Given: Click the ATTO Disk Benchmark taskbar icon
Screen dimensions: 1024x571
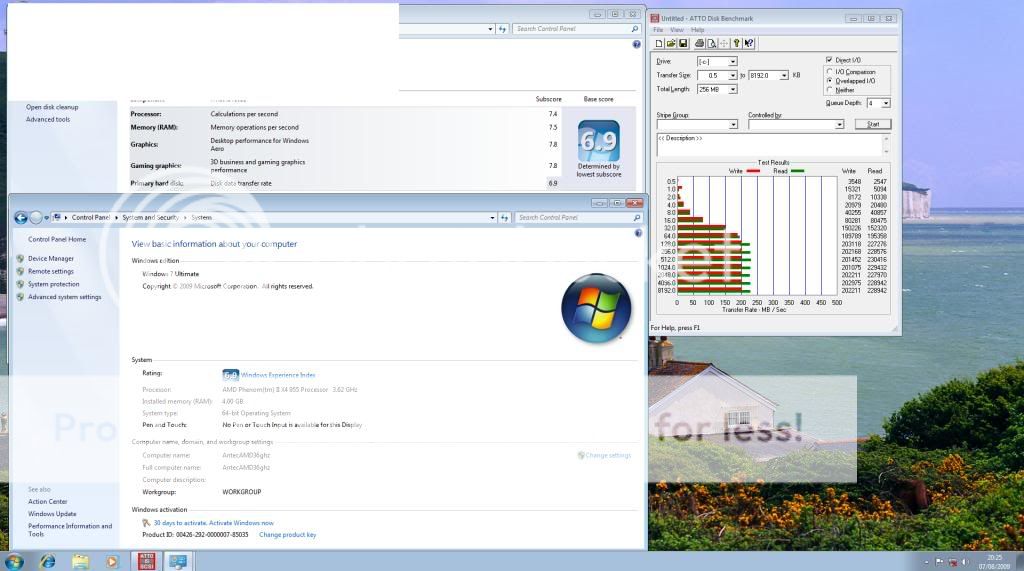Looking at the screenshot, I should tap(146, 561).
